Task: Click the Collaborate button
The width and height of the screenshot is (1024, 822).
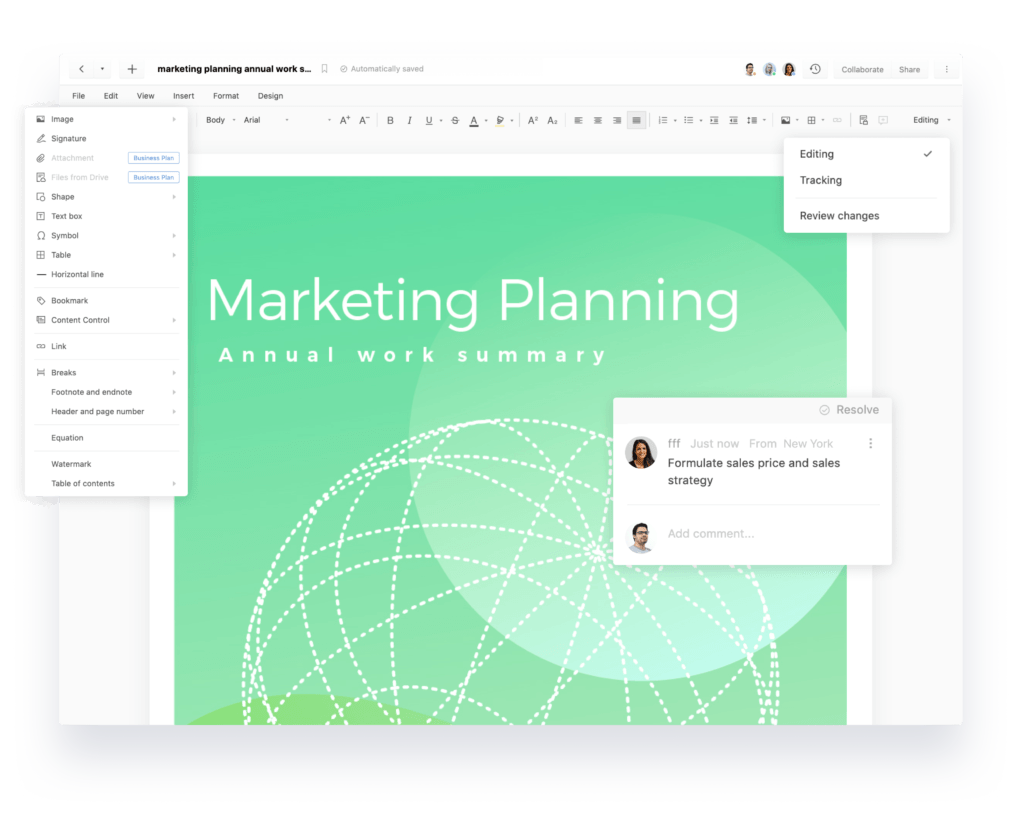Action: tap(862, 69)
